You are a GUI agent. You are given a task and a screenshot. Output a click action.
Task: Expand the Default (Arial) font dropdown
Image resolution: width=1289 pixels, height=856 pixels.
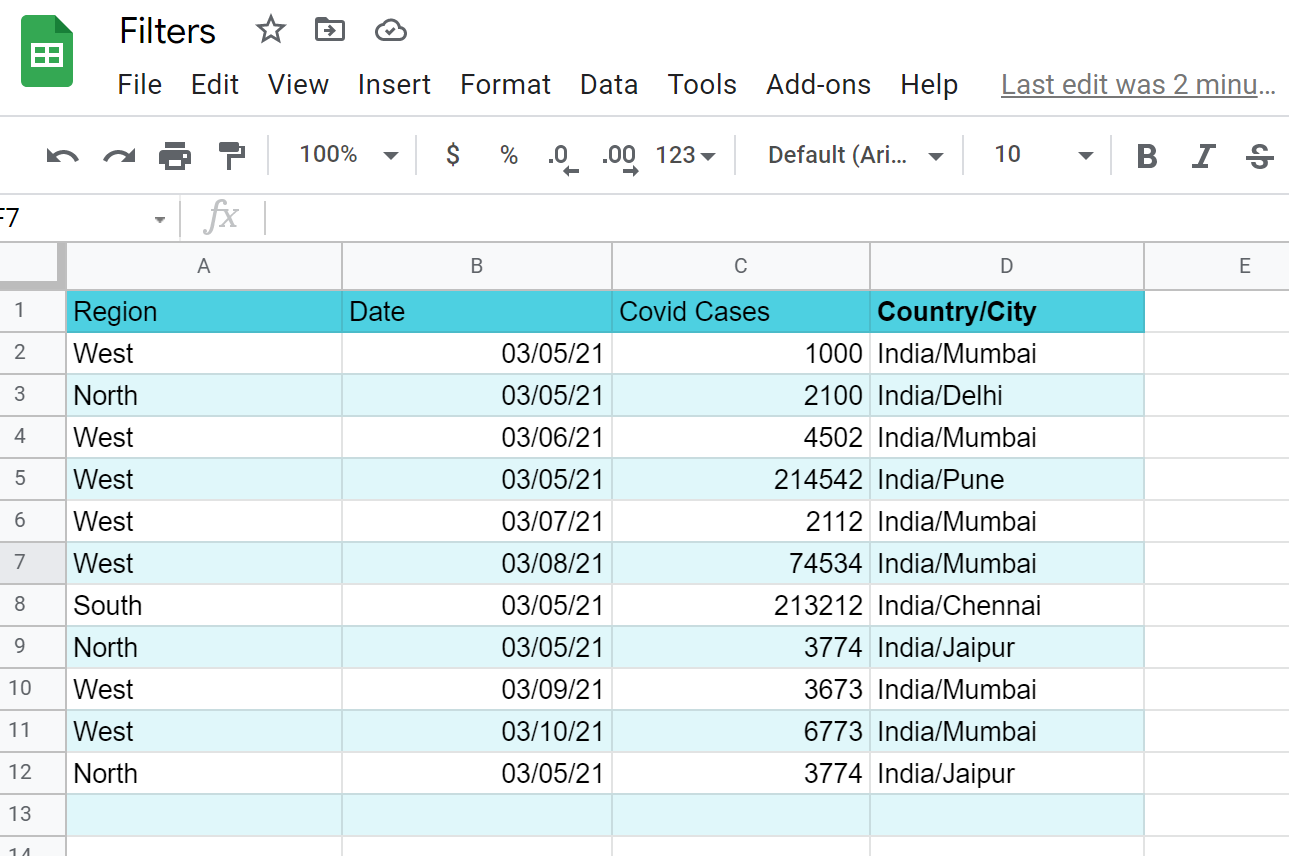(x=855, y=155)
